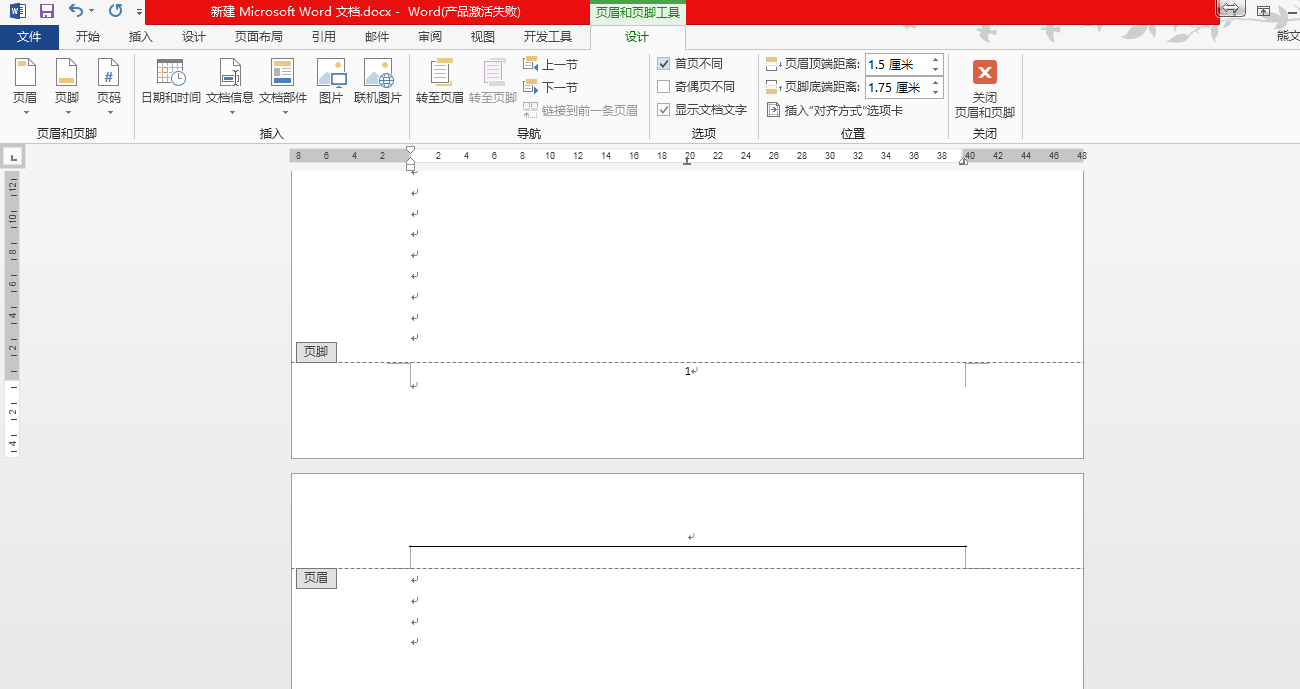
Task: Enable 奇偶页不同 checkbox
Action: pos(664,86)
